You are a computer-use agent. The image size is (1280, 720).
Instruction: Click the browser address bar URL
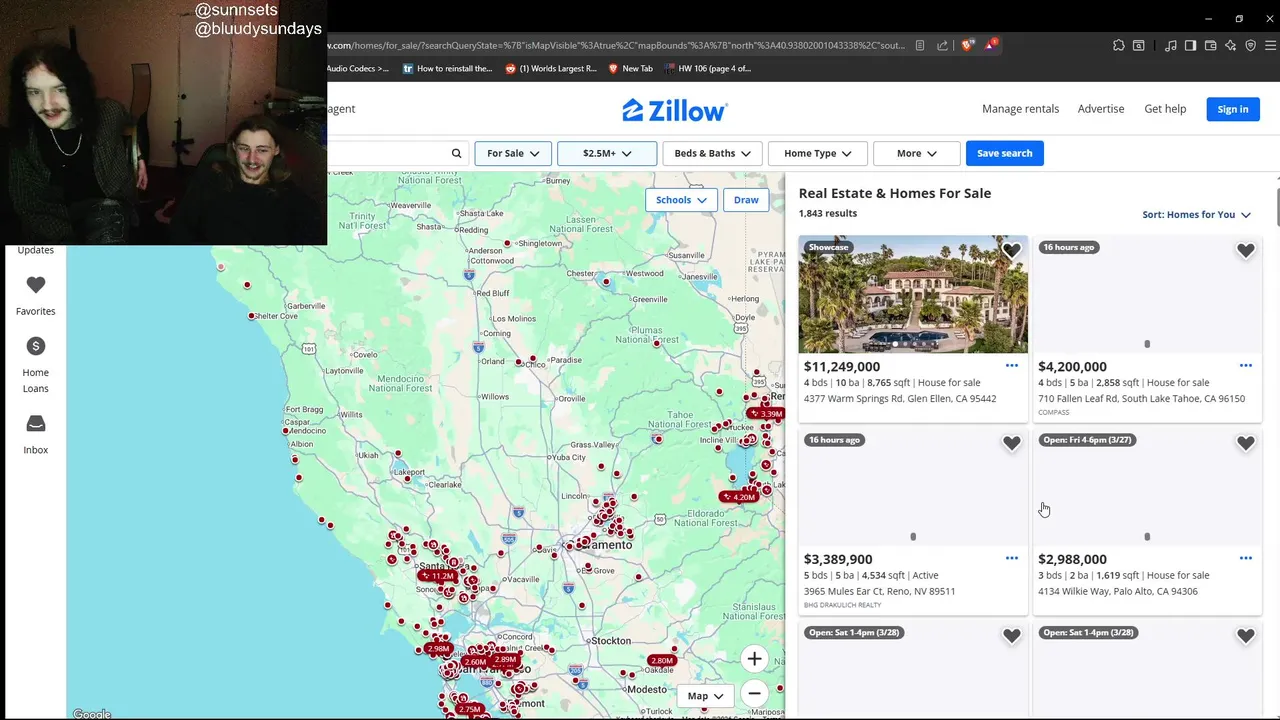(x=615, y=45)
